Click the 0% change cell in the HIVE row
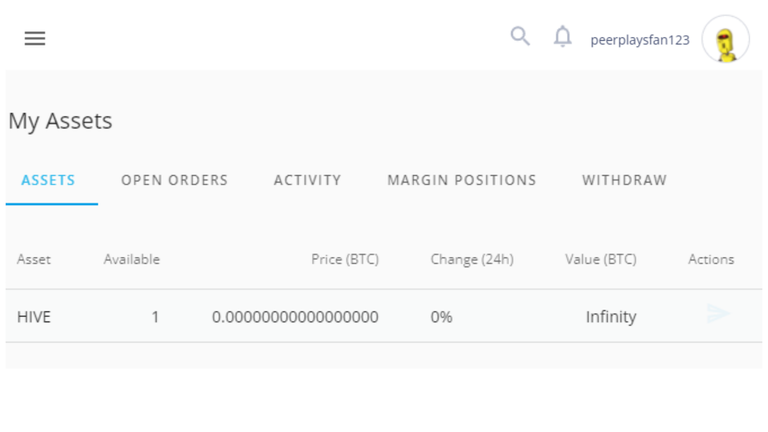 point(441,317)
